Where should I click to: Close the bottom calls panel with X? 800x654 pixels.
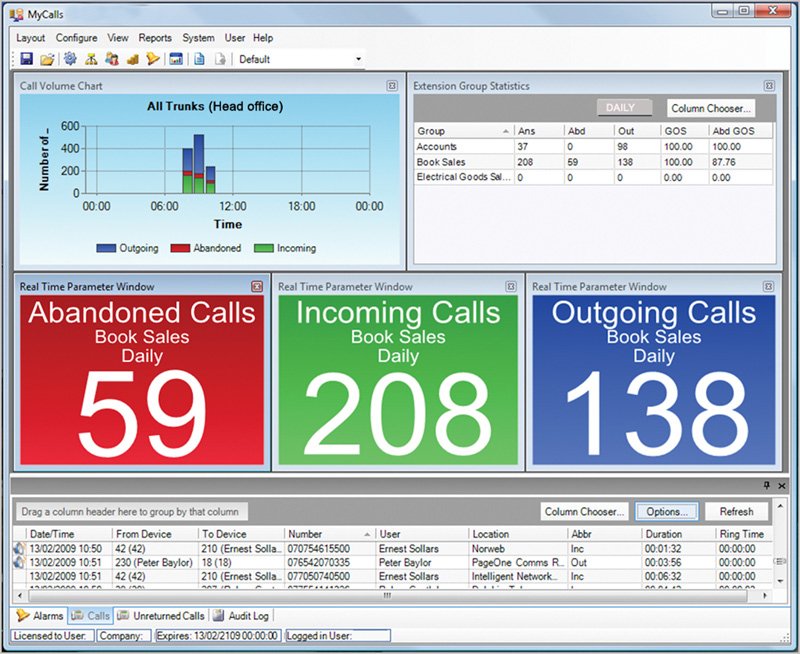(782, 486)
